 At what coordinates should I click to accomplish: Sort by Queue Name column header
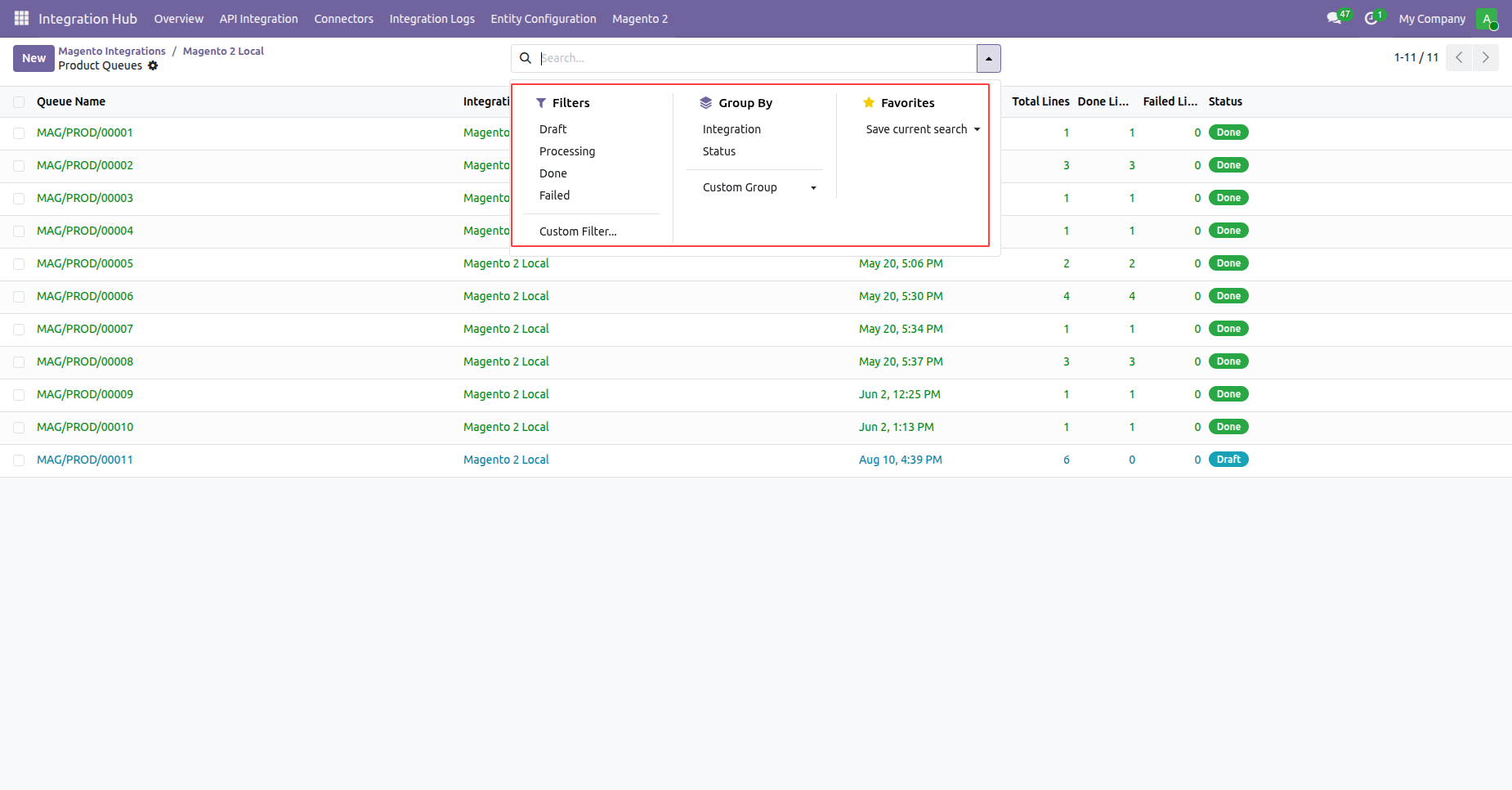[x=71, y=101]
